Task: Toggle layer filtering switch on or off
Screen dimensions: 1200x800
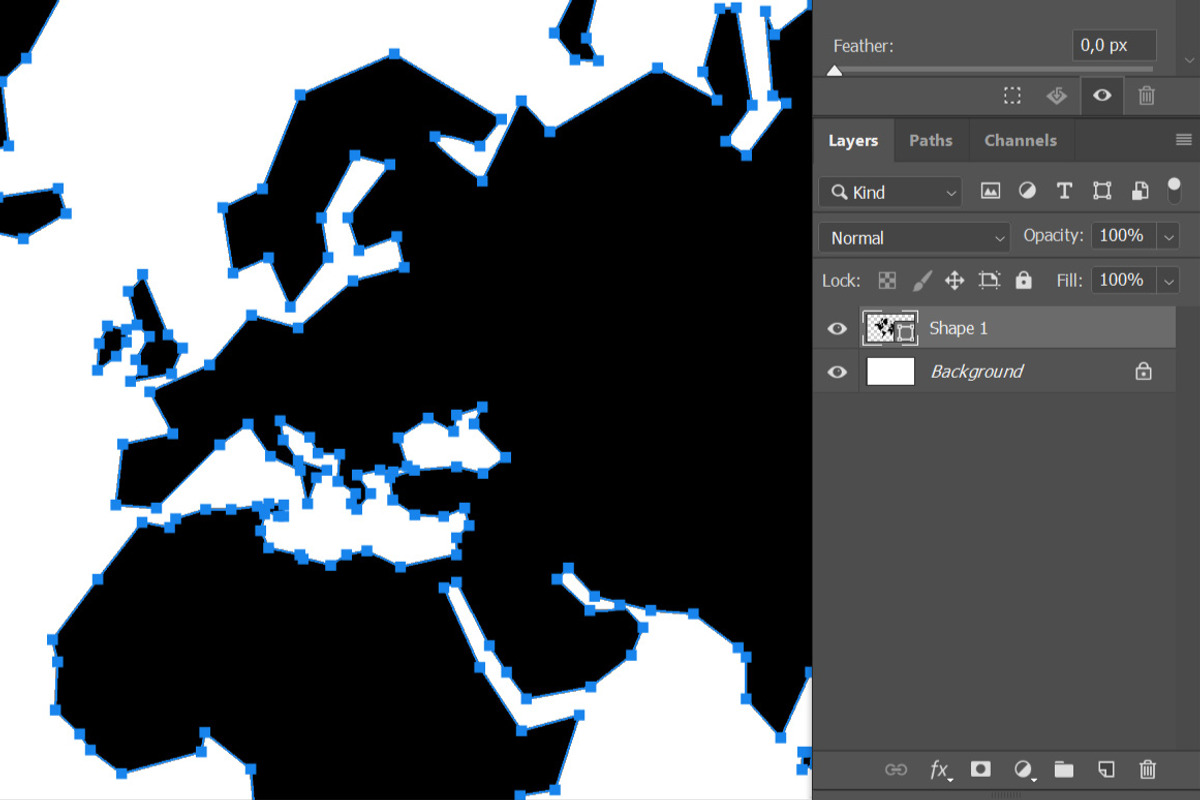Action: point(1174,191)
